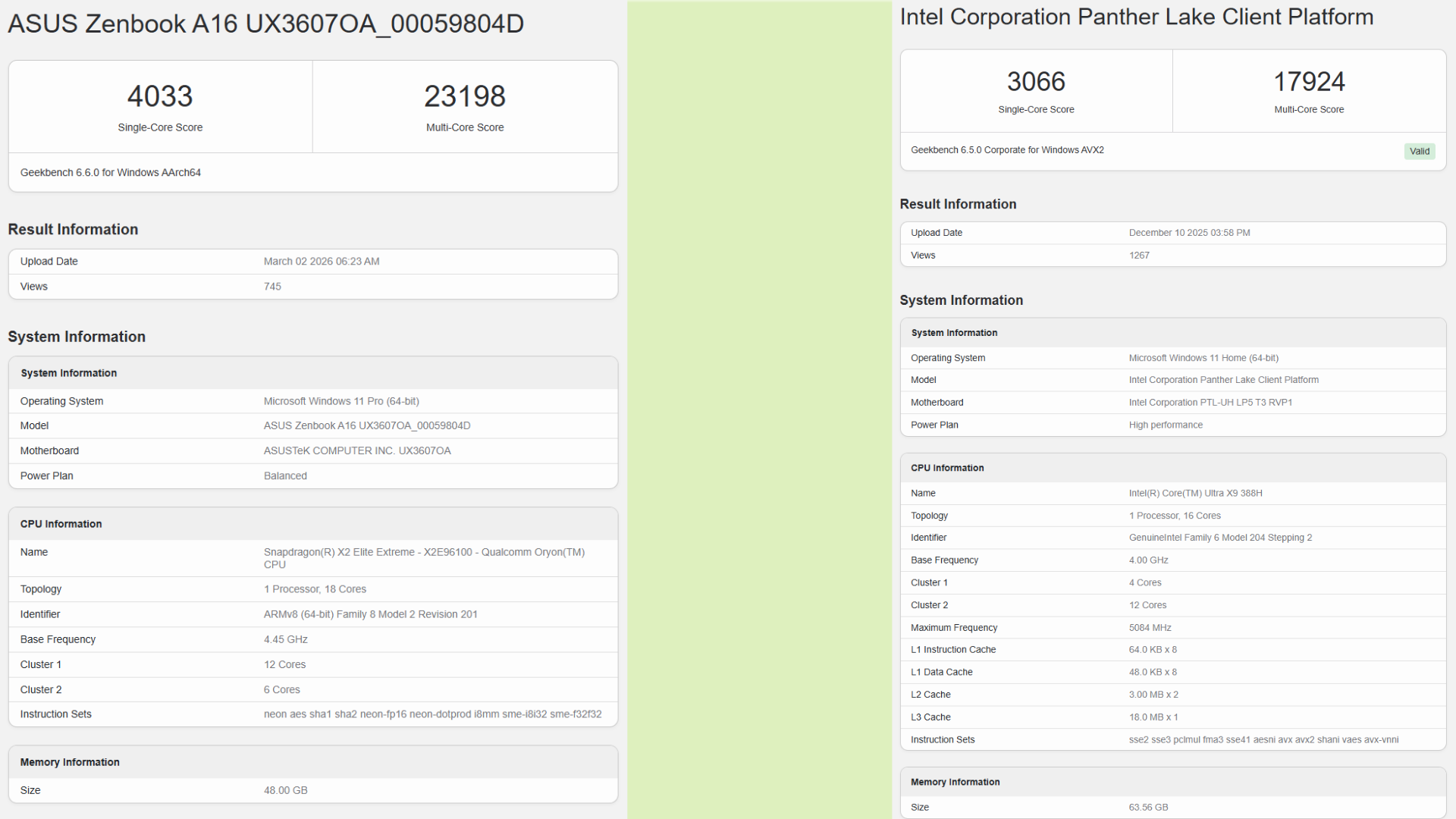Click the ASUSTeK COMPUTER INC. UX3607OA motherboard value
This screenshot has height=819, width=1456.
coord(357,450)
